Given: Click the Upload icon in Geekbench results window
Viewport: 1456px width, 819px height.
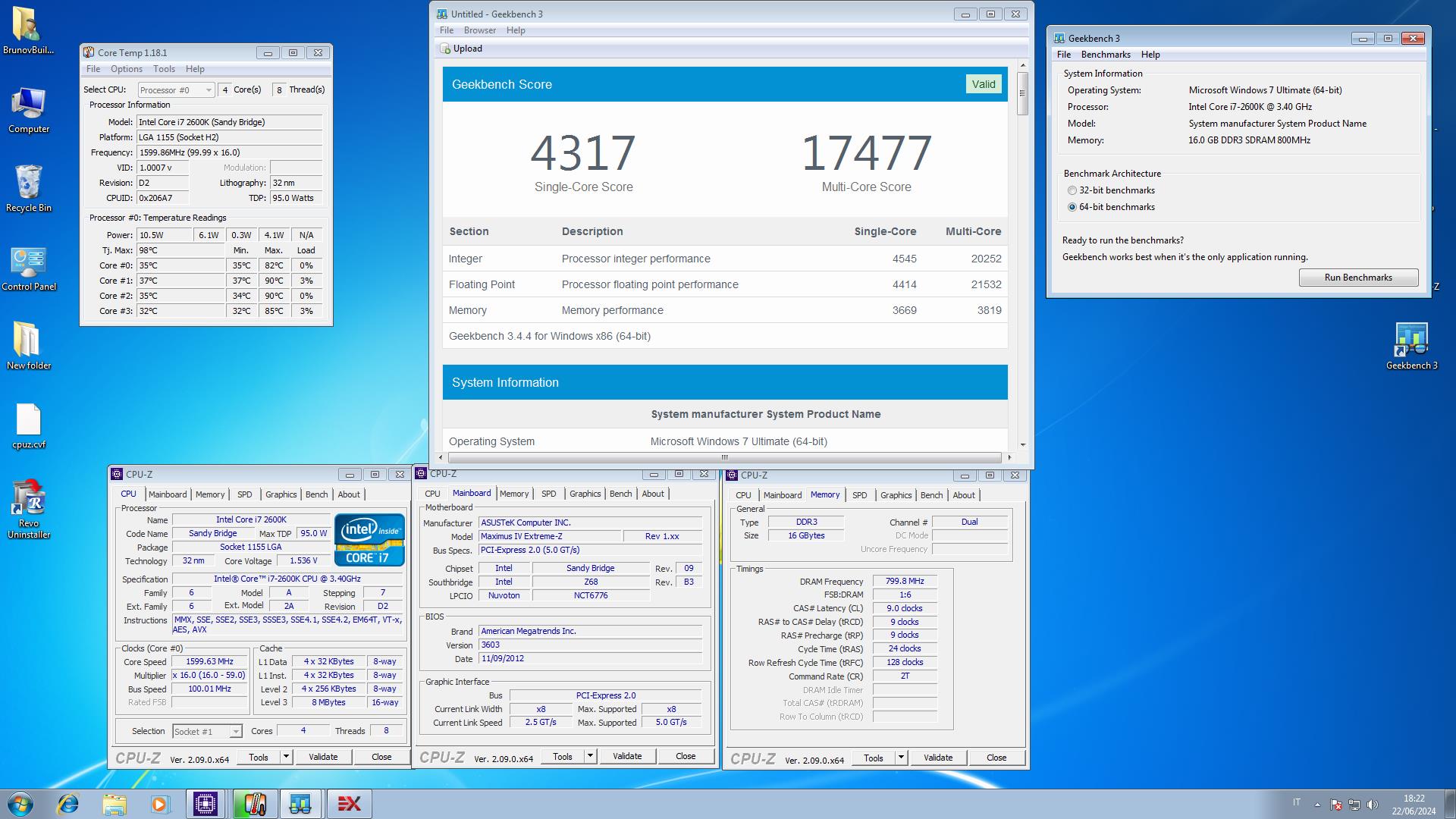Looking at the screenshot, I should [x=445, y=49].
